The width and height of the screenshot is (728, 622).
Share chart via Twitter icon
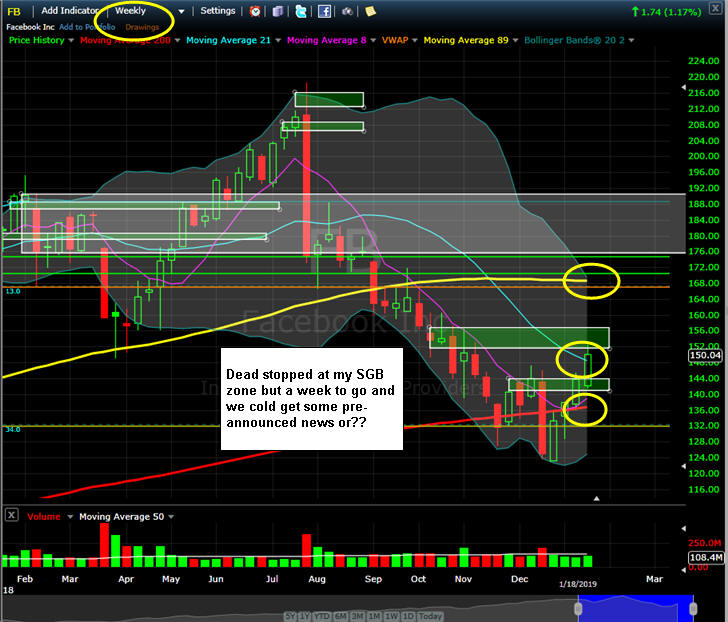tap(301, 11)
